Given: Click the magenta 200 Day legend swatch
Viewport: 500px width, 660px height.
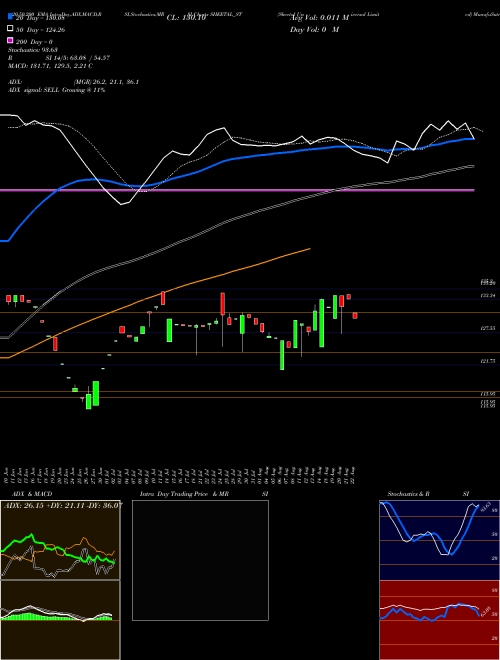Looking at the screenshot, I should [x=10, y=40].
